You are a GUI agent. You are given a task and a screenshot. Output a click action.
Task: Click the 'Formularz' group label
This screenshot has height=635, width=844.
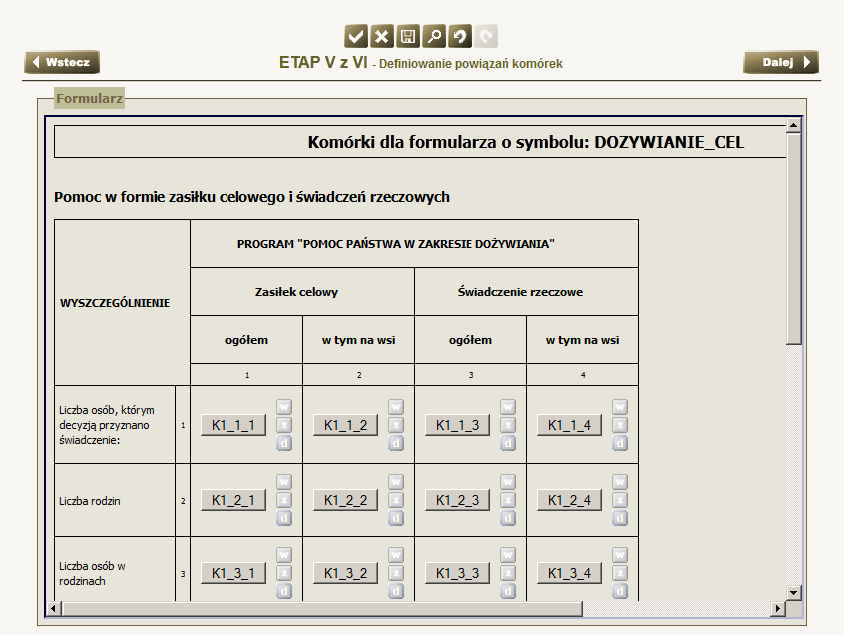(x=89, y=98)
